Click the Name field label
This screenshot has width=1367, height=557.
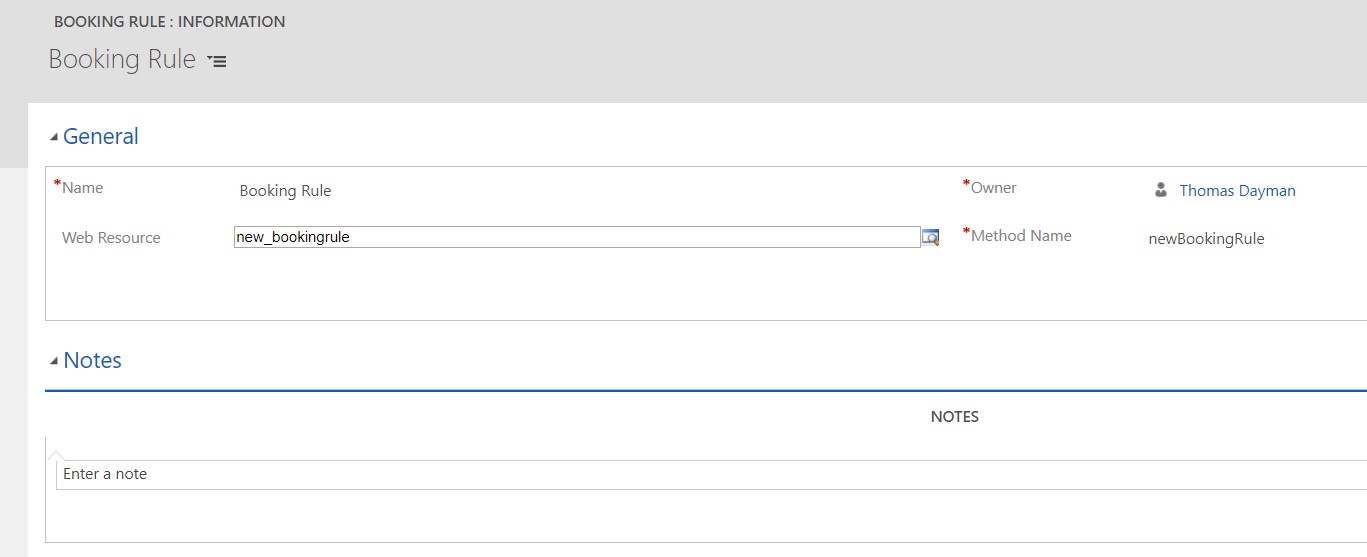[x=82, y=188]
